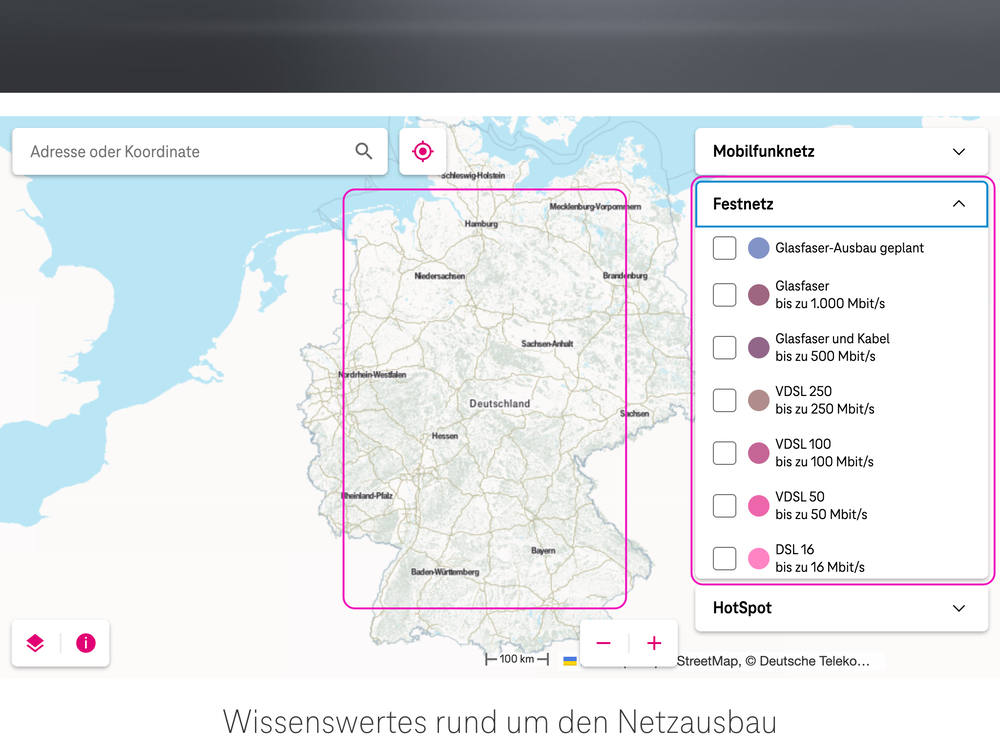Viewport: 1000px width, 750px height.
Task: Check the VDSL 250 layer box
Action: (724, 400)
